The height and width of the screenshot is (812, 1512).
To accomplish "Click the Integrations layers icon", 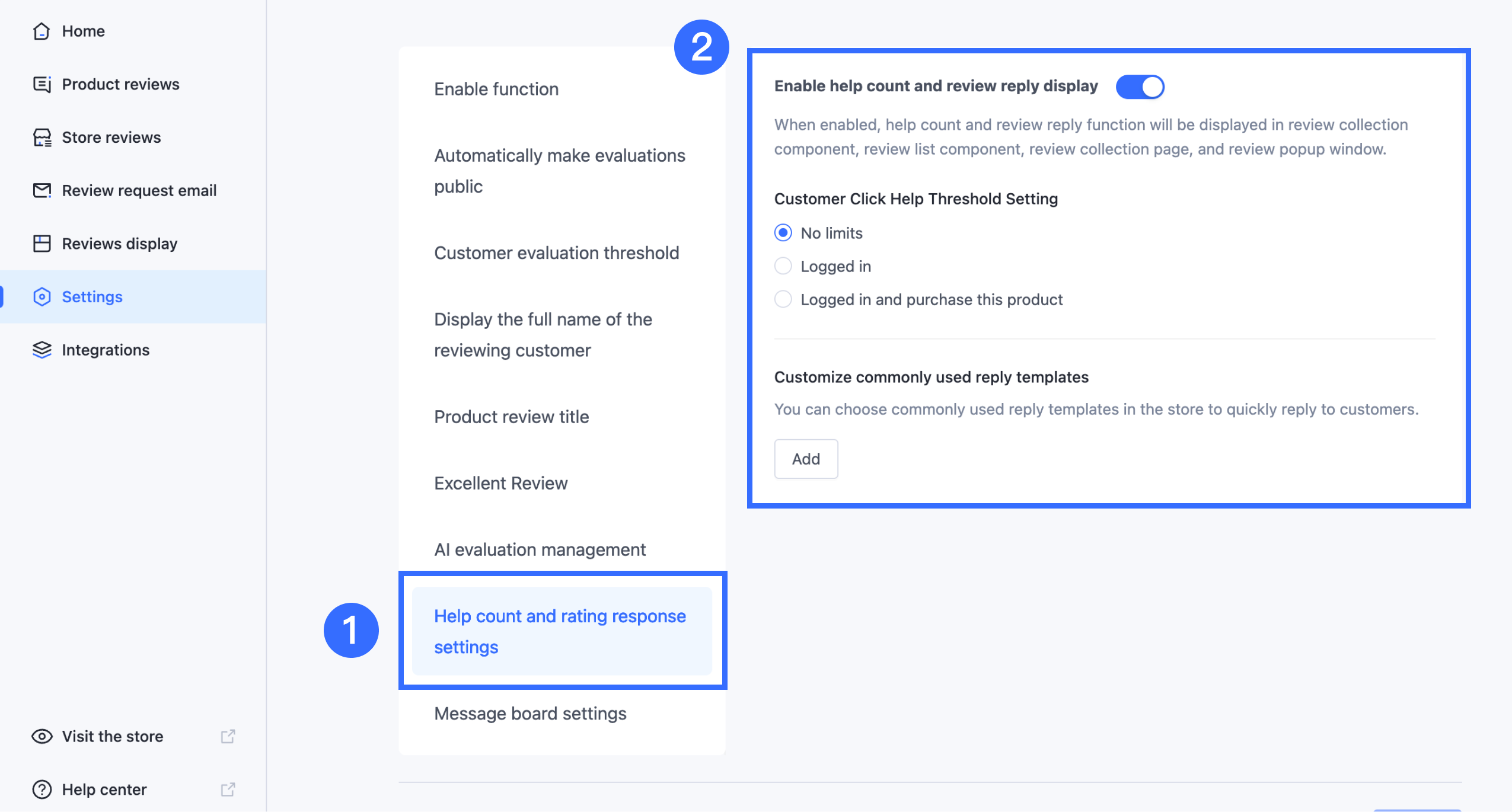I will point(42,350).
